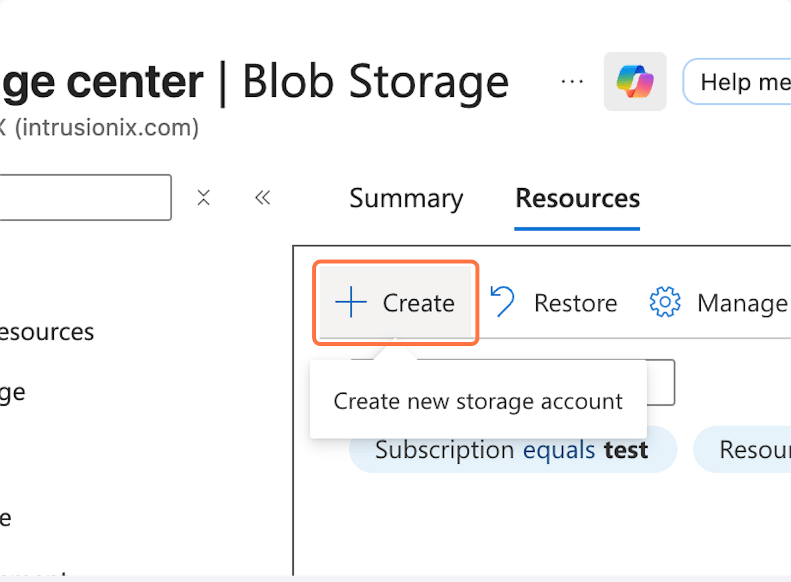The image size is (791, 582).
Task: Click the Restore undo-arrow icon
Action: [x=503, y=302]
